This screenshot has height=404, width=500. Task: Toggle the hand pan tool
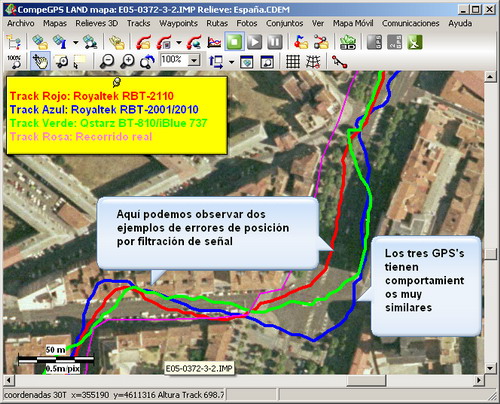click(x=40, y=61)
